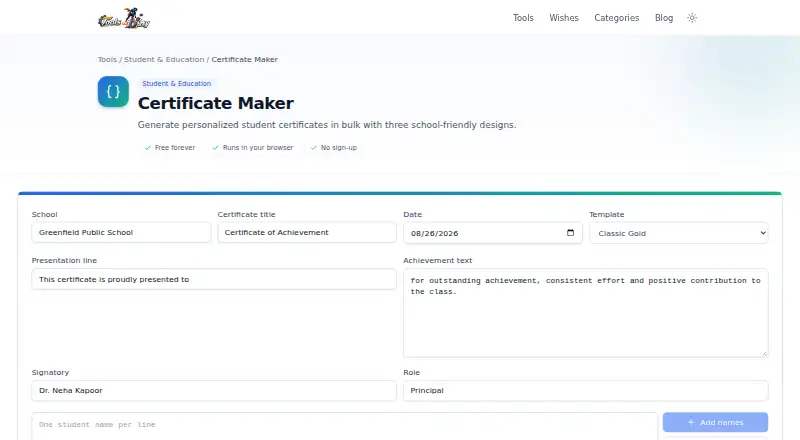This screenshot has height=440, width=800.
Task: Toggle the light/dark theme sun icon
Action: click(x=692, y=18)
